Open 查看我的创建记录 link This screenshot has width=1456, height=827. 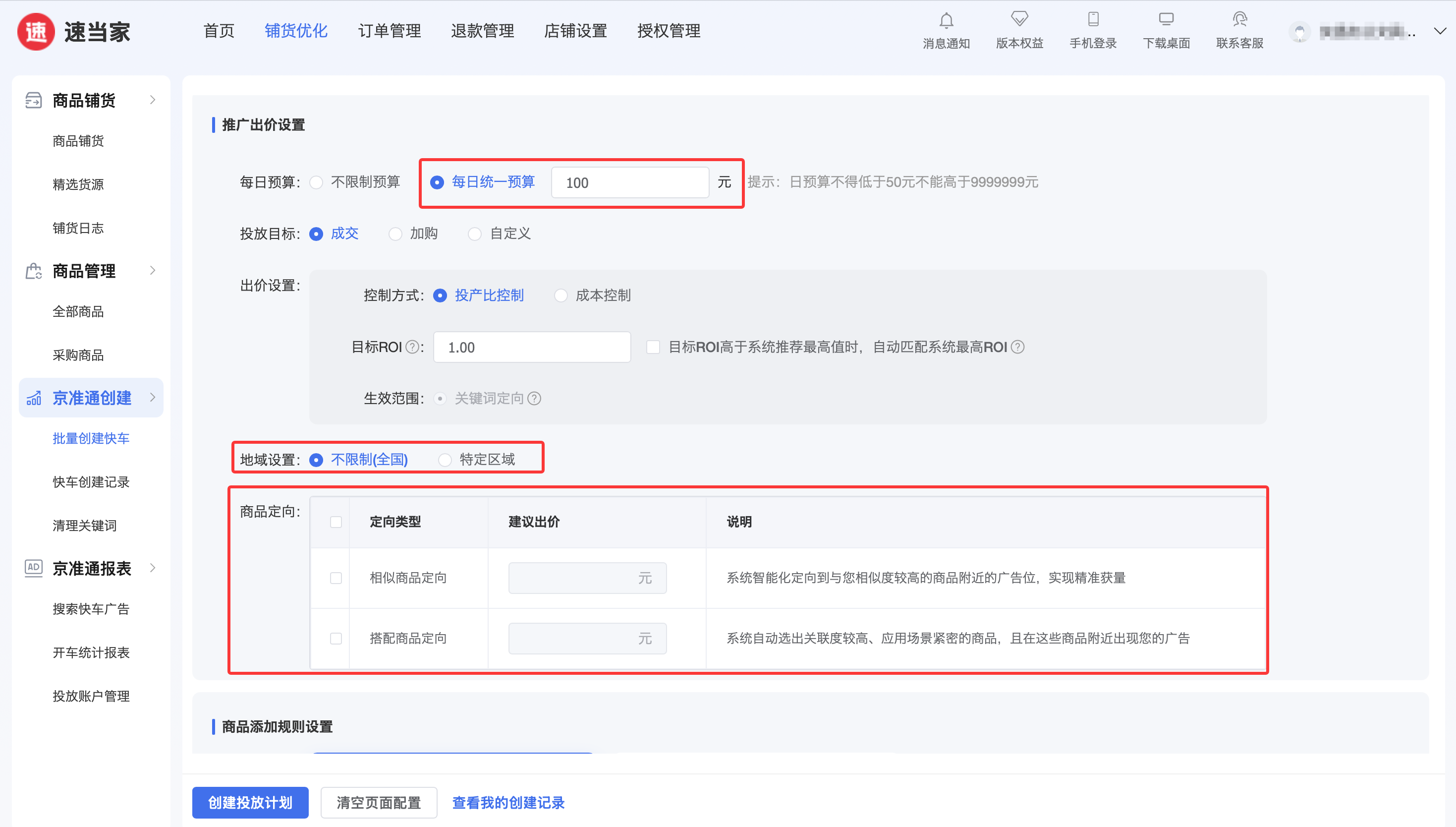[508, 802]
